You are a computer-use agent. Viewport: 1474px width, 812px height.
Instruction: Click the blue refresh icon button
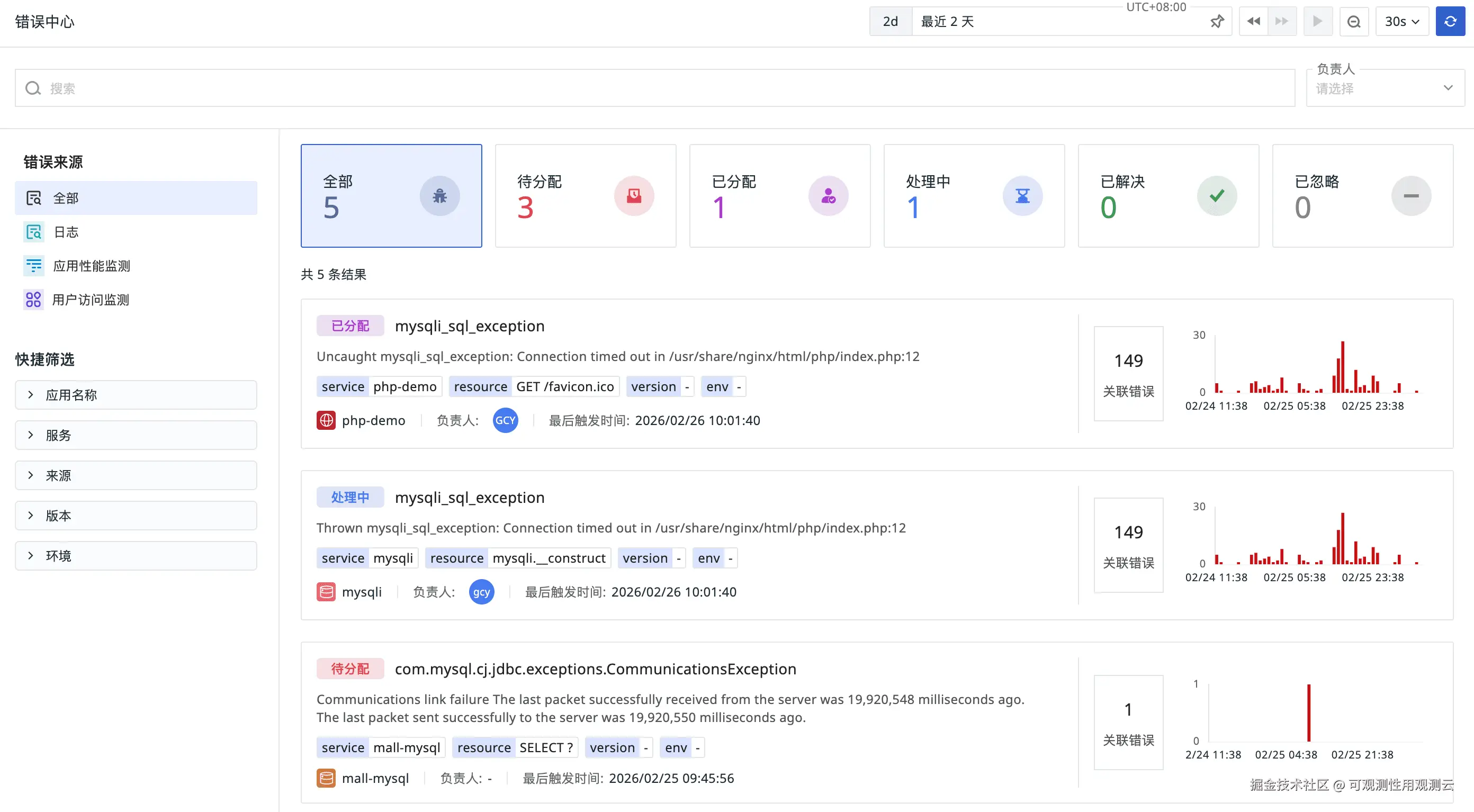tap(1450, 22)
